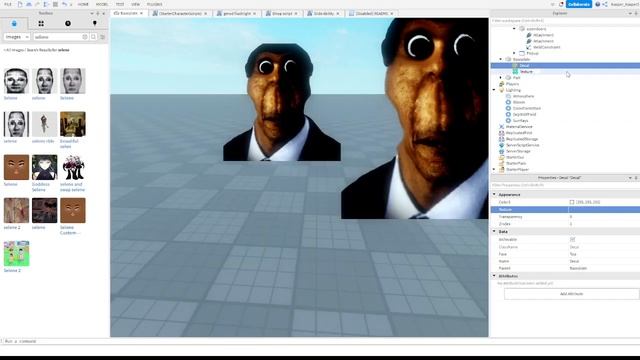Viewport: 640px width, 360px height.
Task: Select ServerStorage in Explorer
Action: tap(518, 151)
